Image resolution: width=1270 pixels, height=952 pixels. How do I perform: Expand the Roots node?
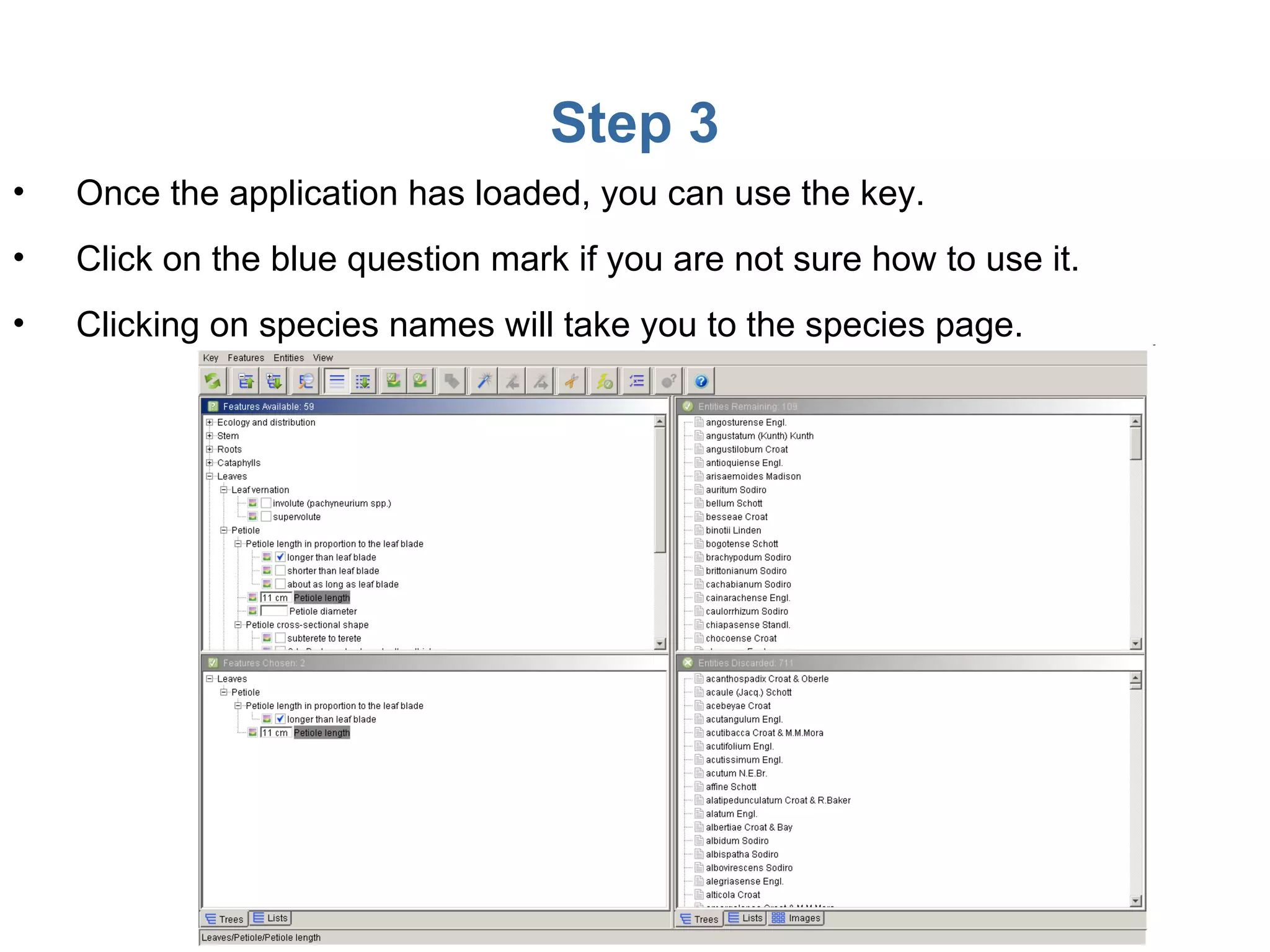click(210, 449)
